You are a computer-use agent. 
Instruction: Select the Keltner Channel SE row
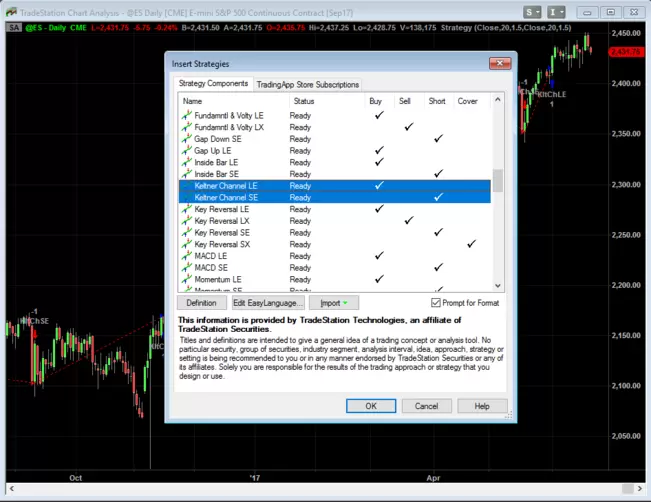tap(335, 197)
